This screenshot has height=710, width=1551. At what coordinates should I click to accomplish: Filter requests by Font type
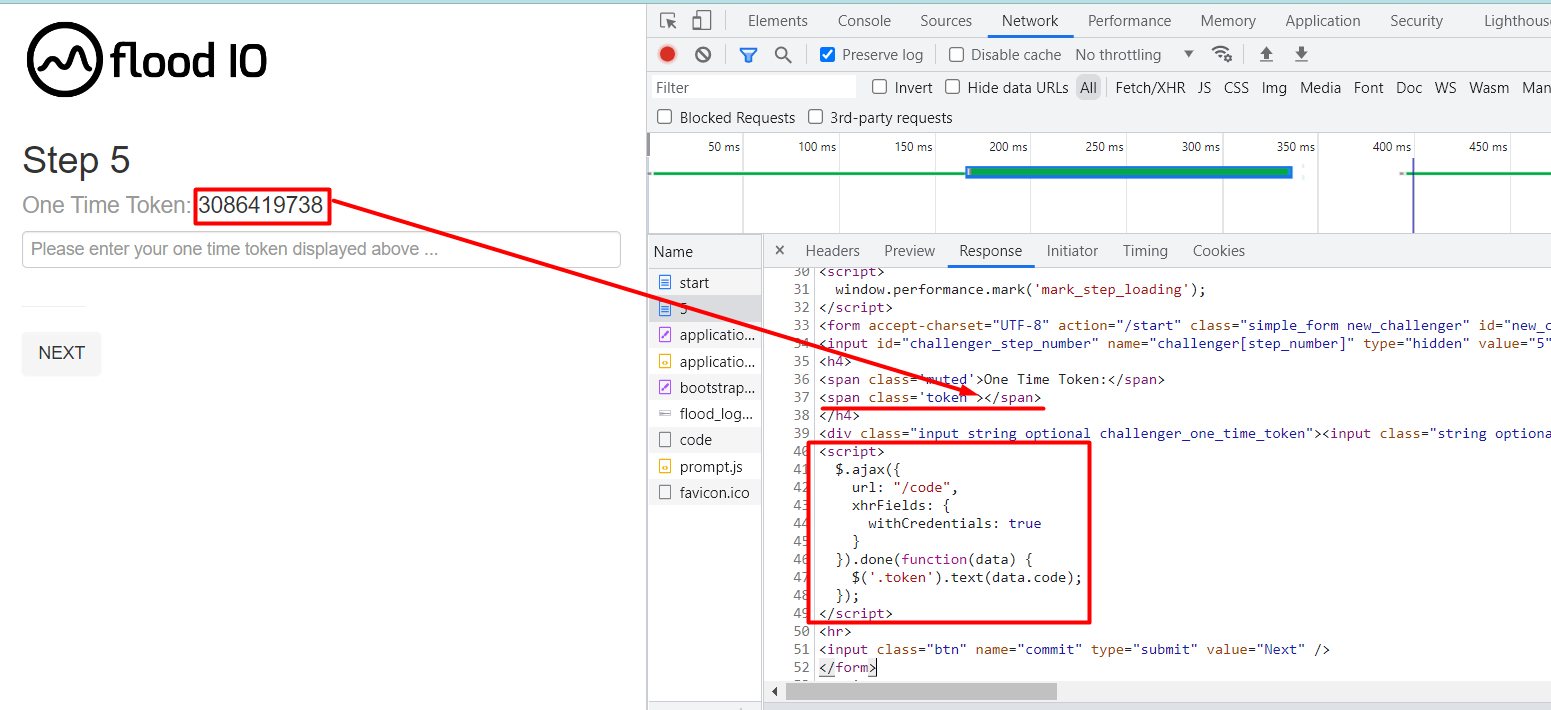click(1368, 88)
